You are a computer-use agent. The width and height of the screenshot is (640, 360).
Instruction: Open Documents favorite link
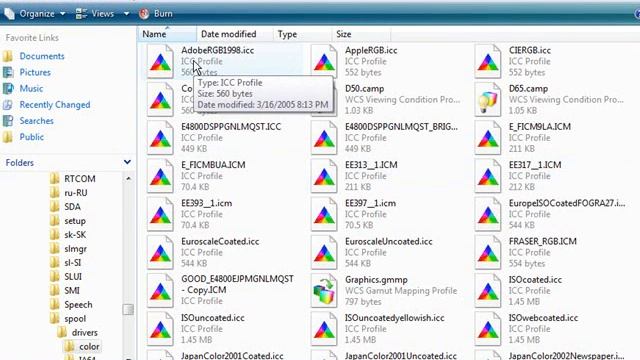click(x=42, y=56)
